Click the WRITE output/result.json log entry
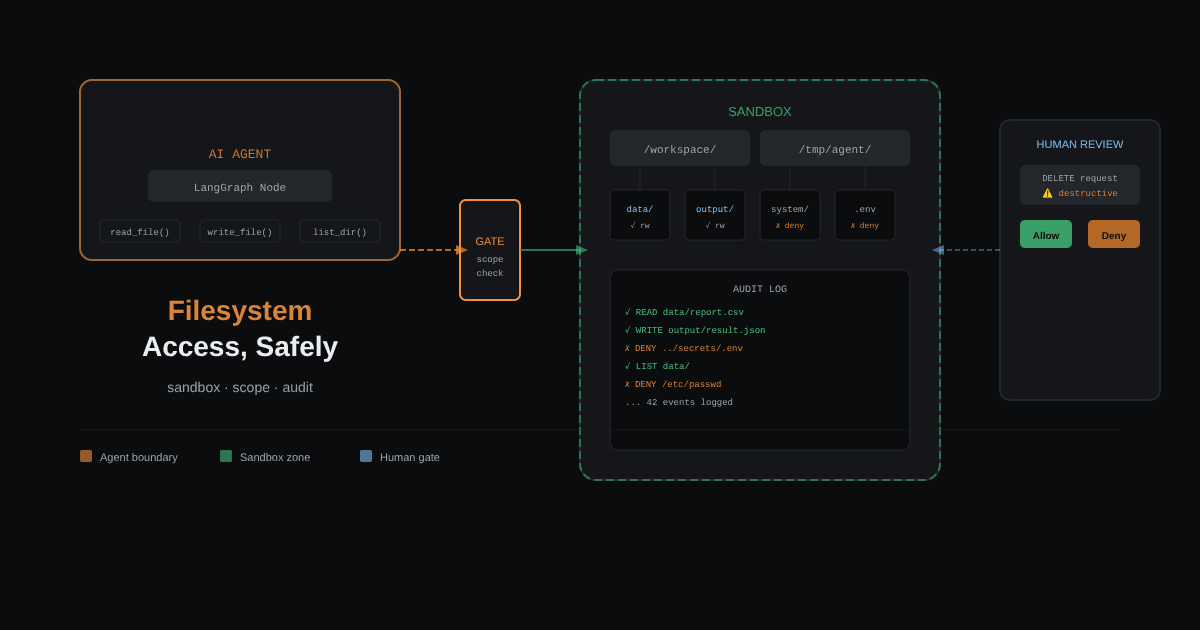The height and width of the screenshot is (630, 1200). [x=695, y=331]
